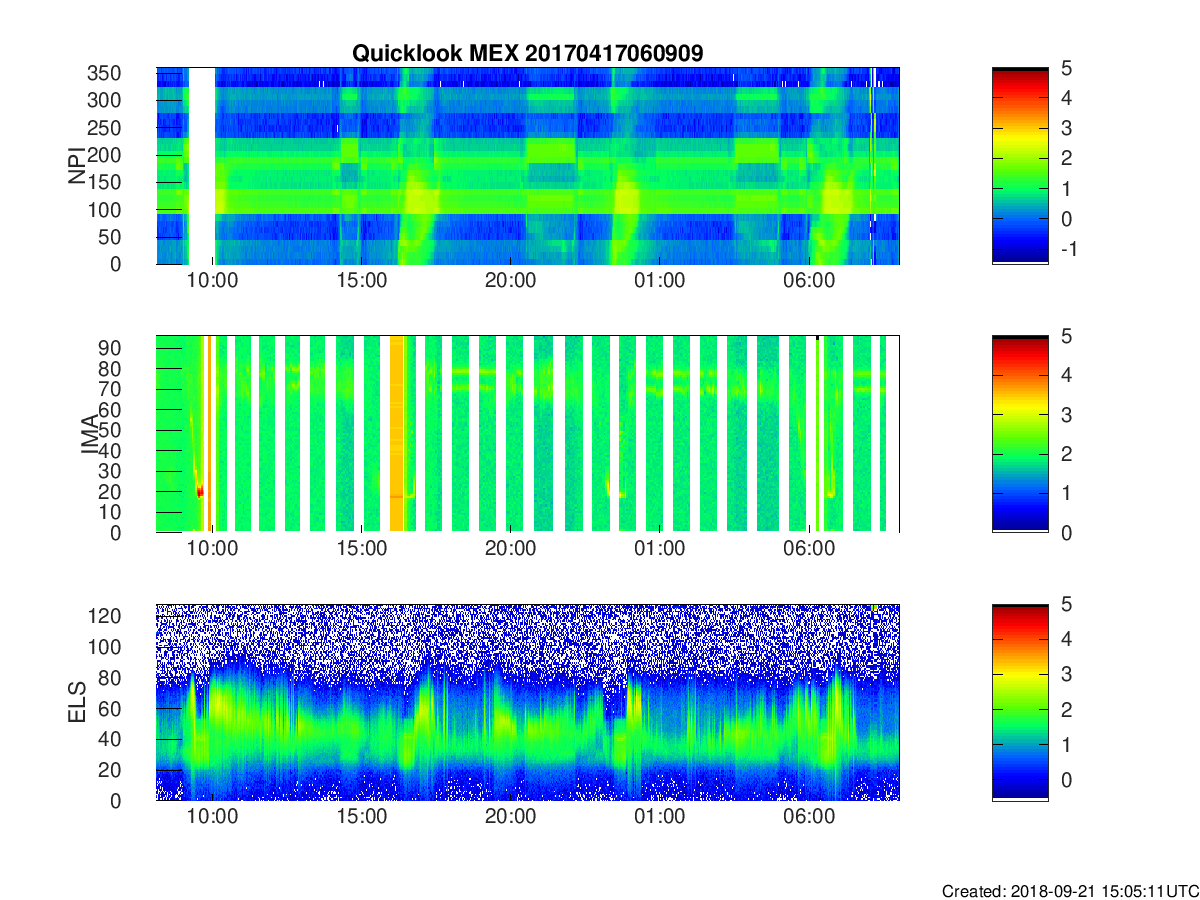Click the '20:00' label under NPI plot

(x=510, y=281)
